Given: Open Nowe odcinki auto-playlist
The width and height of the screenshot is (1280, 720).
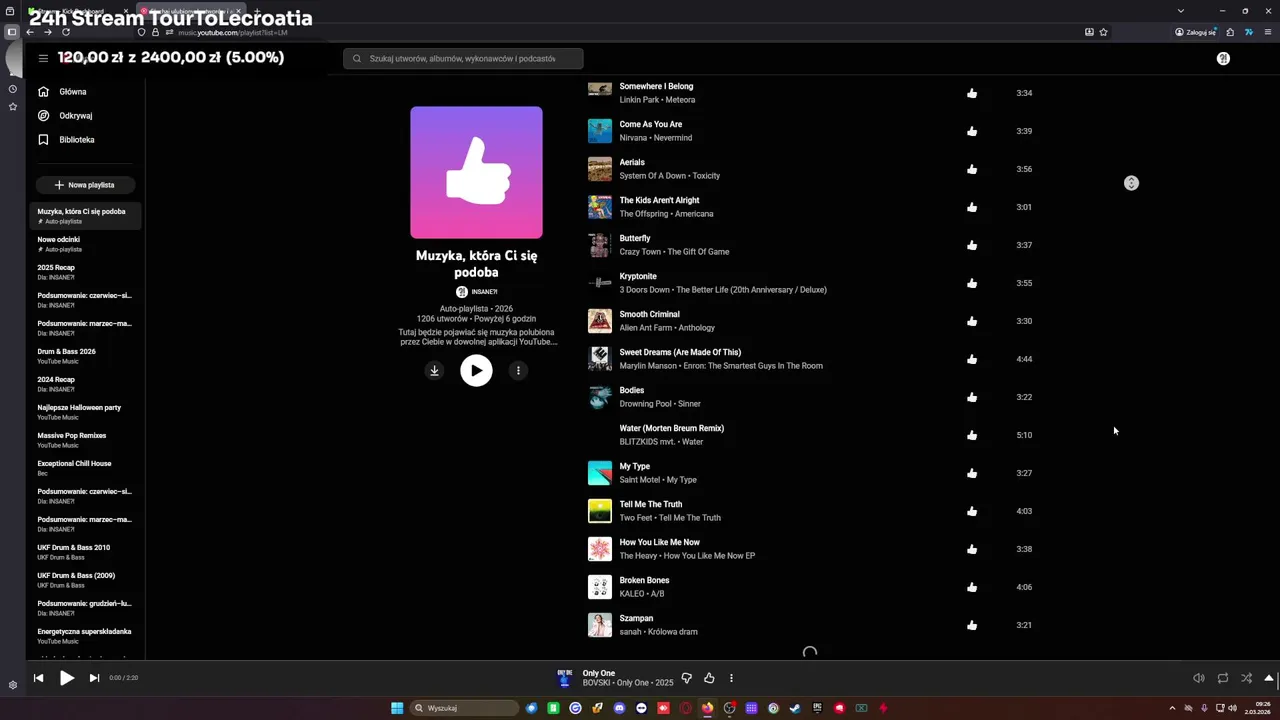Looking at the screenshot, I should (x=85, y=244).
